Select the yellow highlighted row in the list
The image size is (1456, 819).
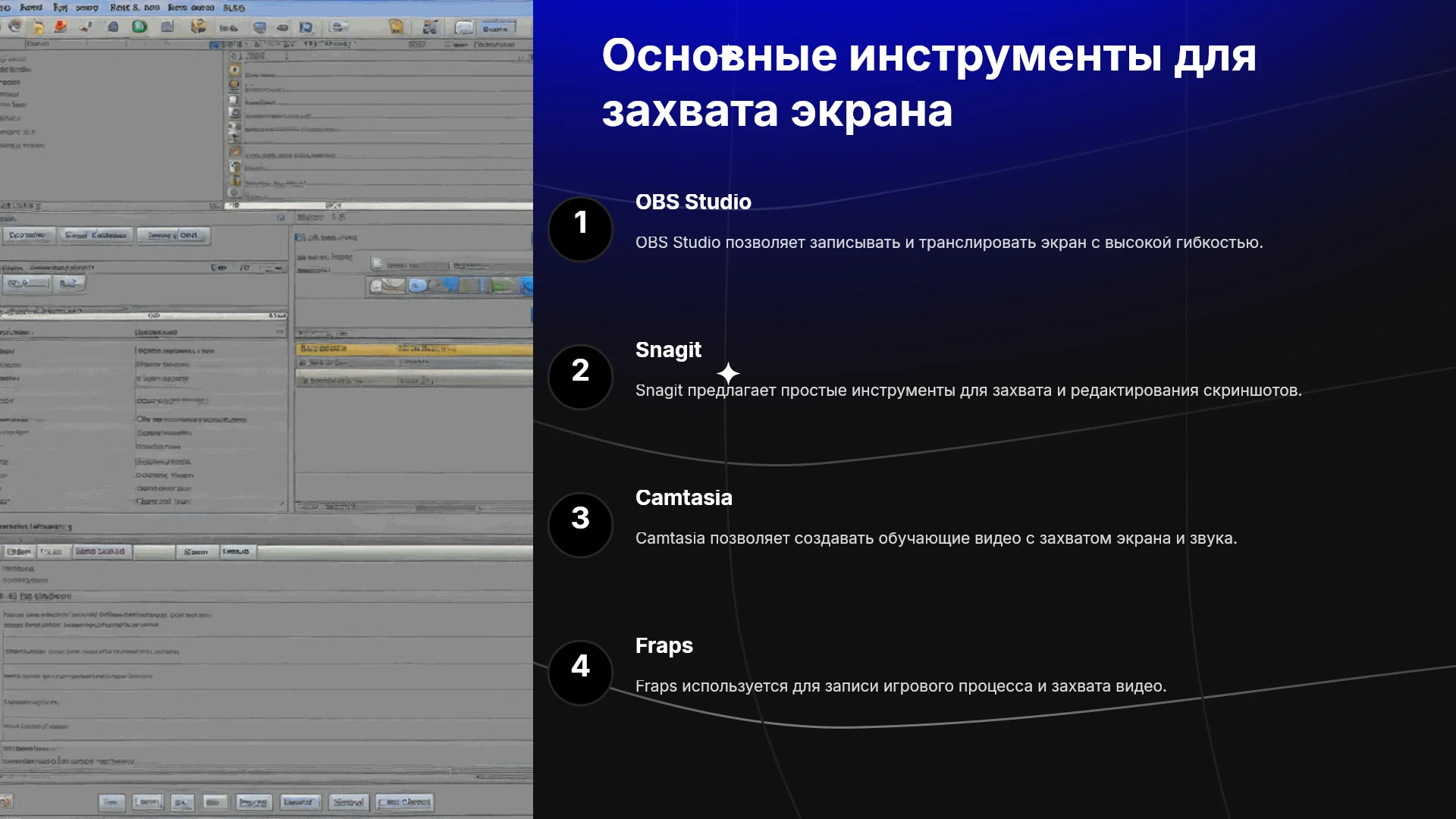[414, 349]
